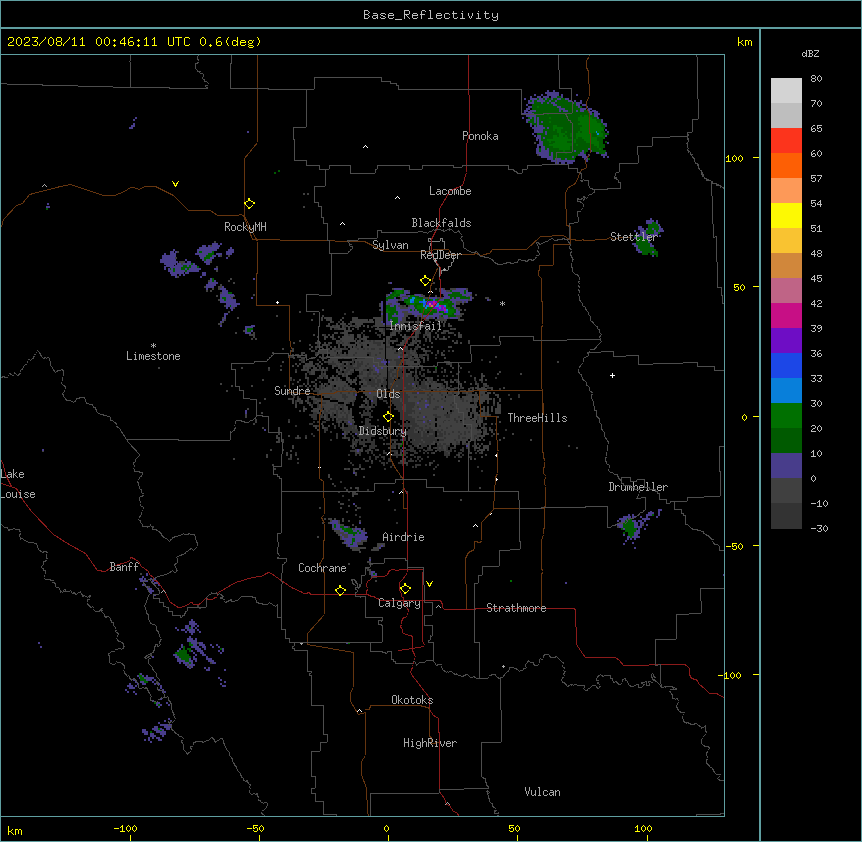Click the RedDeer city label
862x842 pixels.
pos(440,255)
